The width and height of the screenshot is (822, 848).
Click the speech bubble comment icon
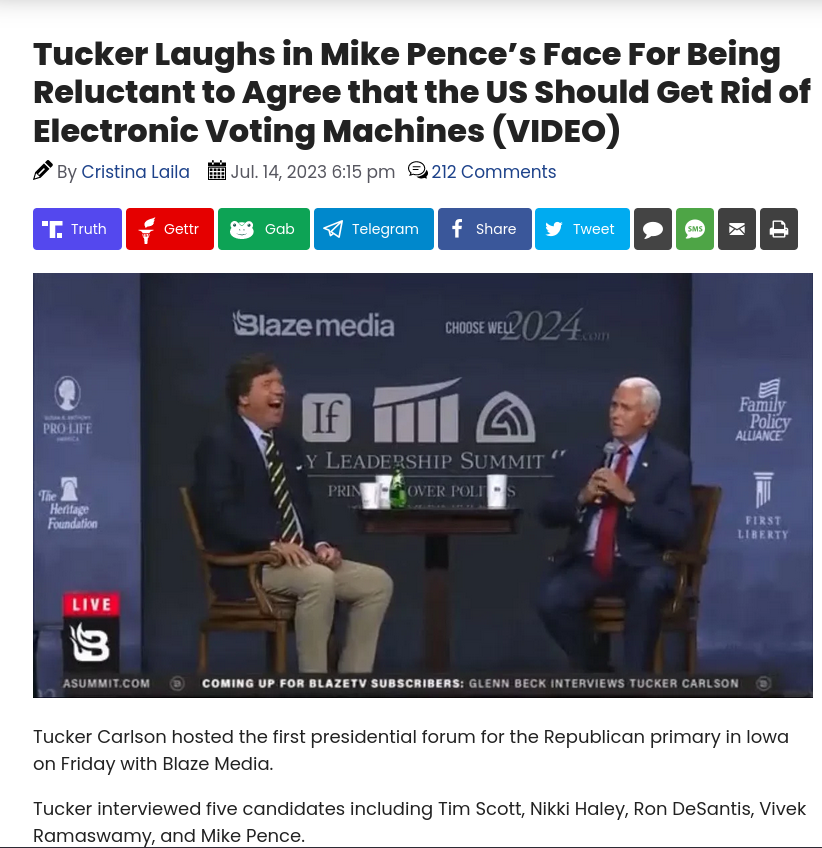click(653, 229)
